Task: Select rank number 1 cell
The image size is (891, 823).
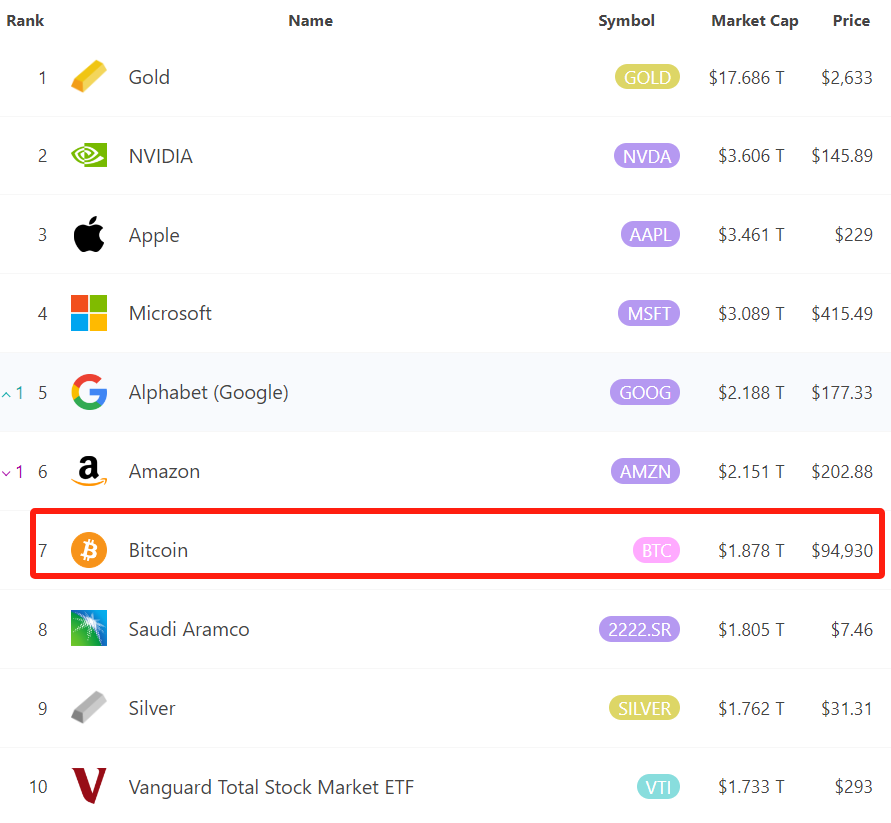Action: pos(43,77)
